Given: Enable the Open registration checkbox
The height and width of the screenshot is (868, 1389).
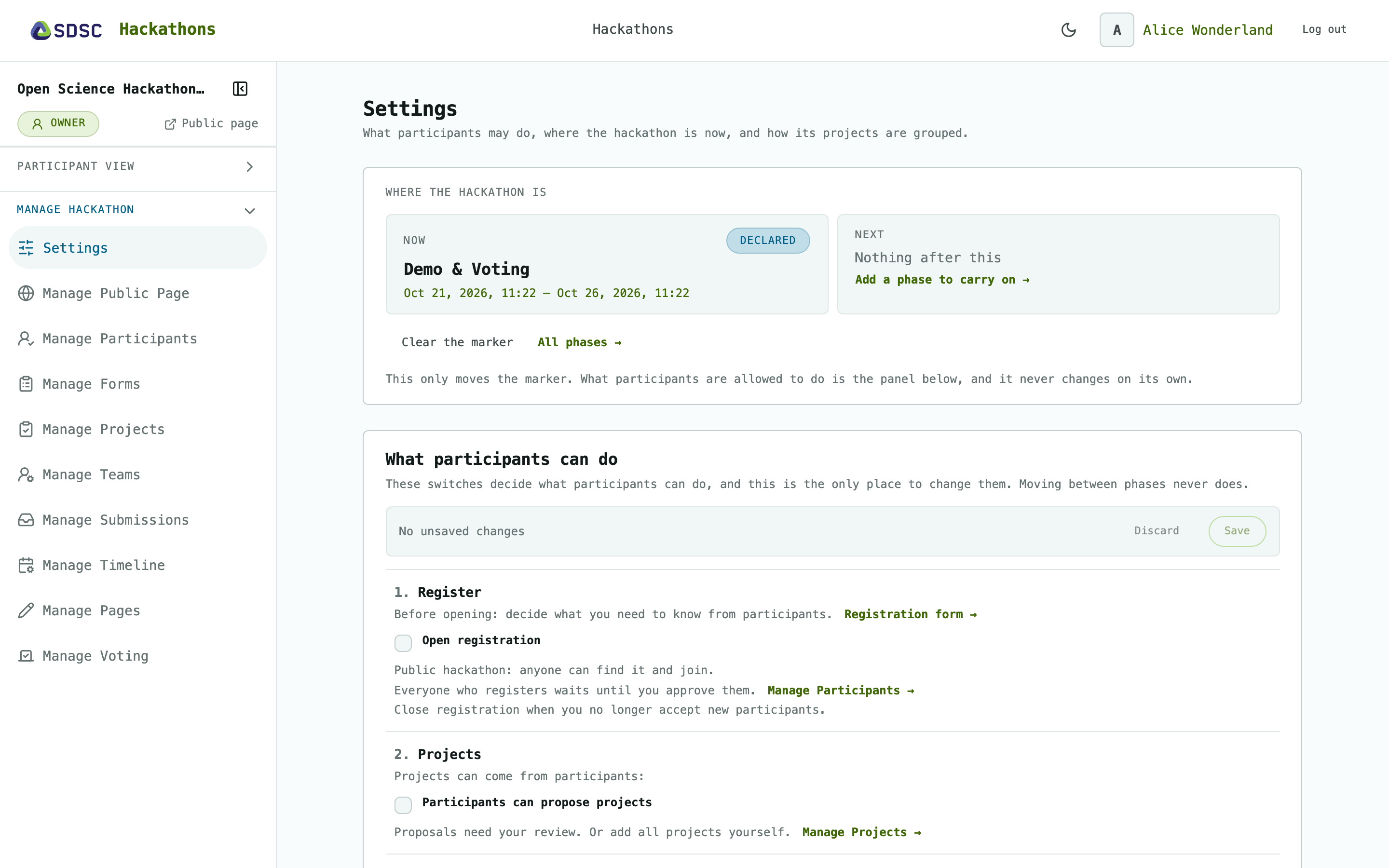Looking at the screenshot, I should 403,643.
